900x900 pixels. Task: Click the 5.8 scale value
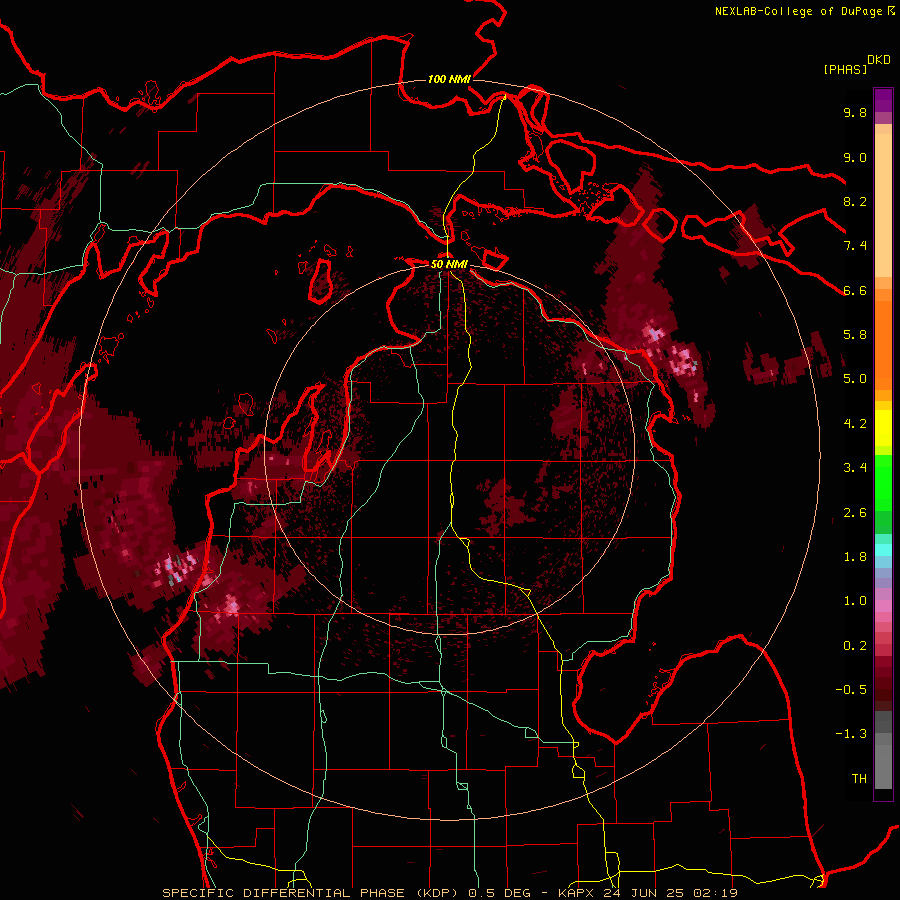(855, 335)
